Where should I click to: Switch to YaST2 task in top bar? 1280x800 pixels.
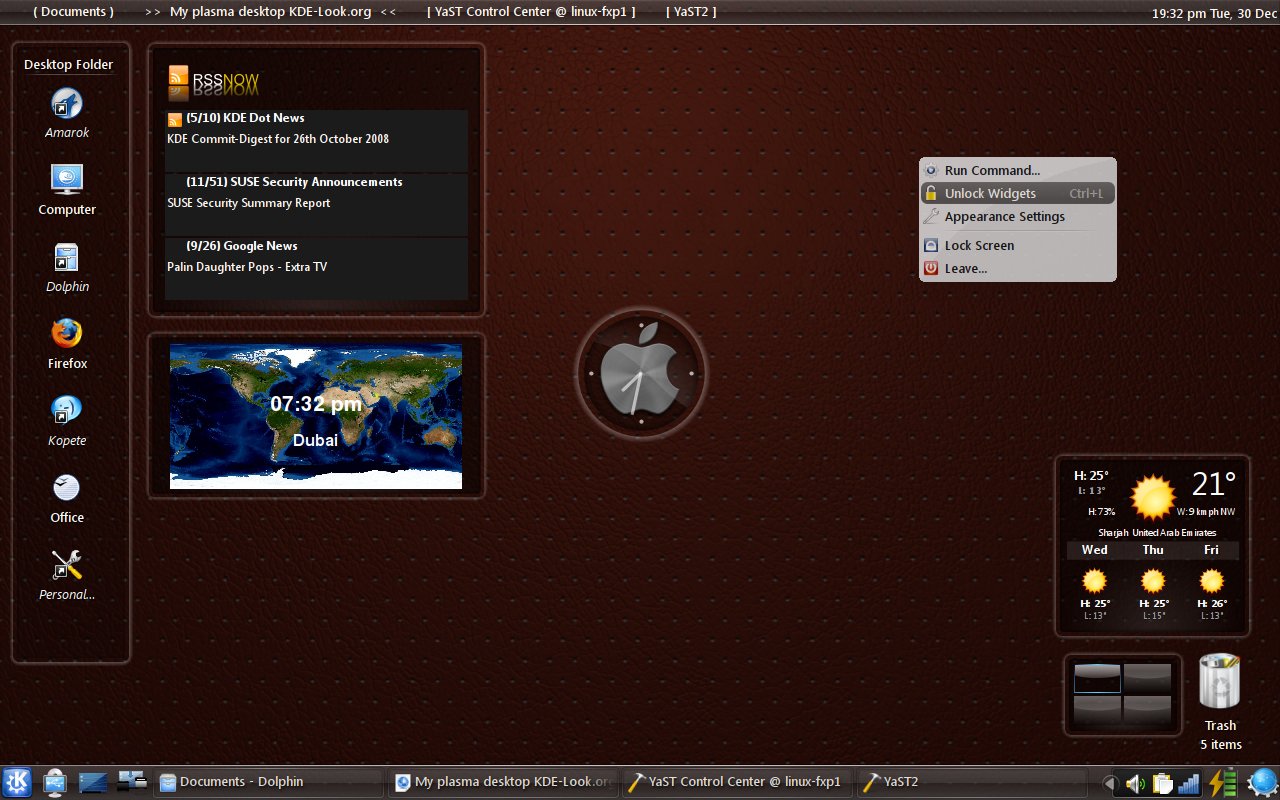(x=691, y=12)
